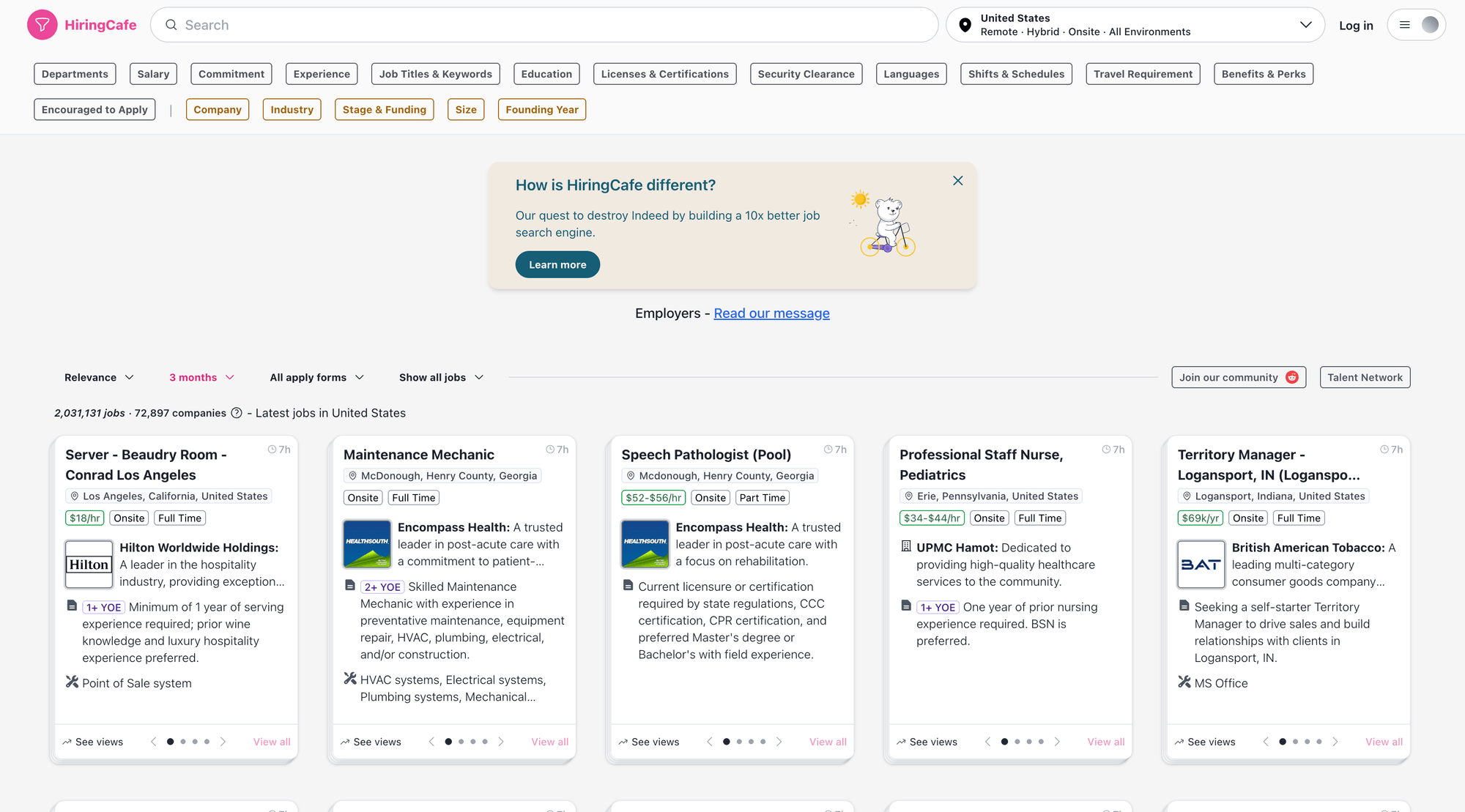The width and height of the screenshot is (1465, 812).
Task: Select the Full Time tag on Professional Staff Nurse card
Action: [1039, 518]
